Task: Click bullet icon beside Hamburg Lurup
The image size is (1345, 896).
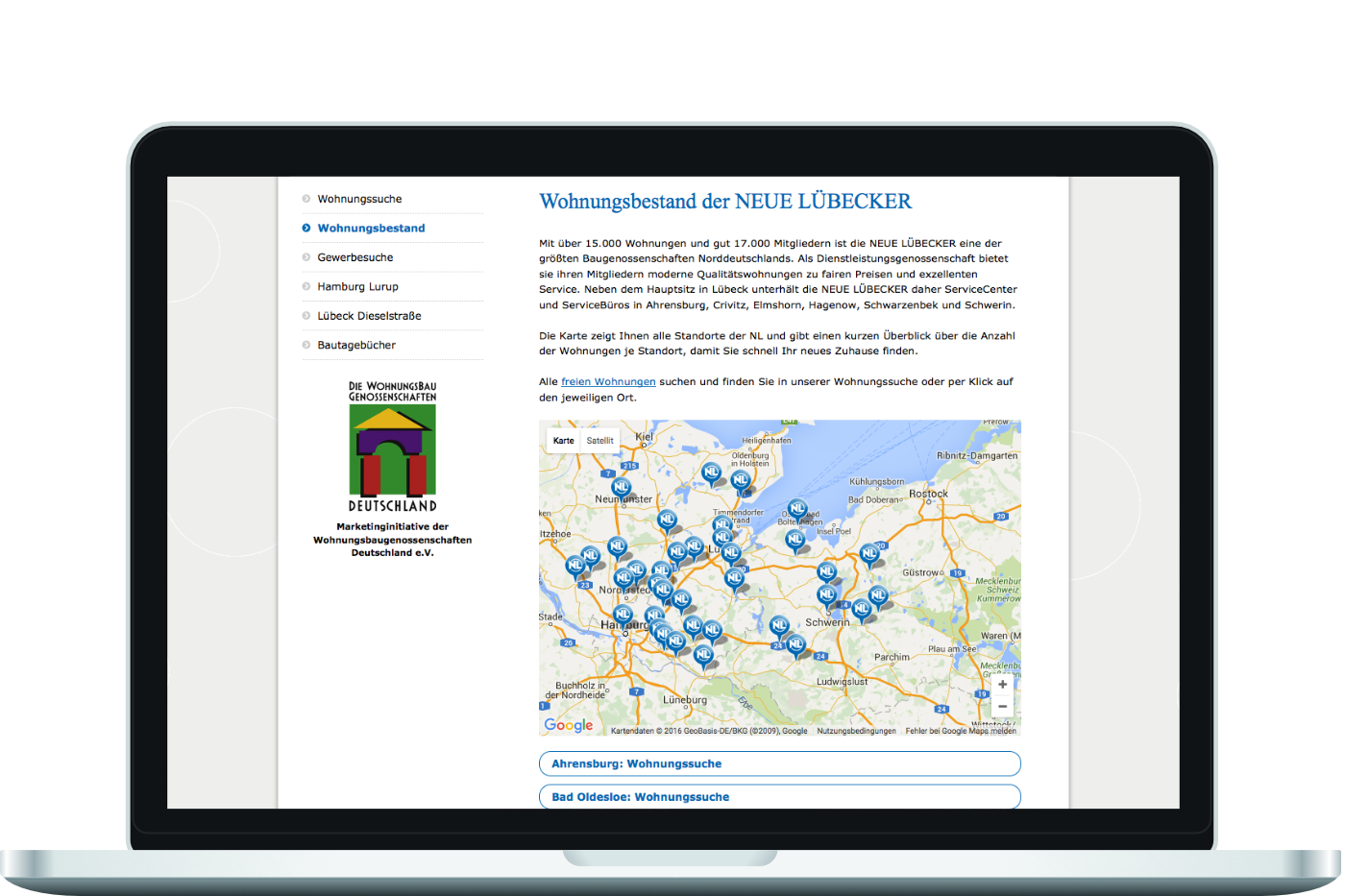Action: [306, 286]
